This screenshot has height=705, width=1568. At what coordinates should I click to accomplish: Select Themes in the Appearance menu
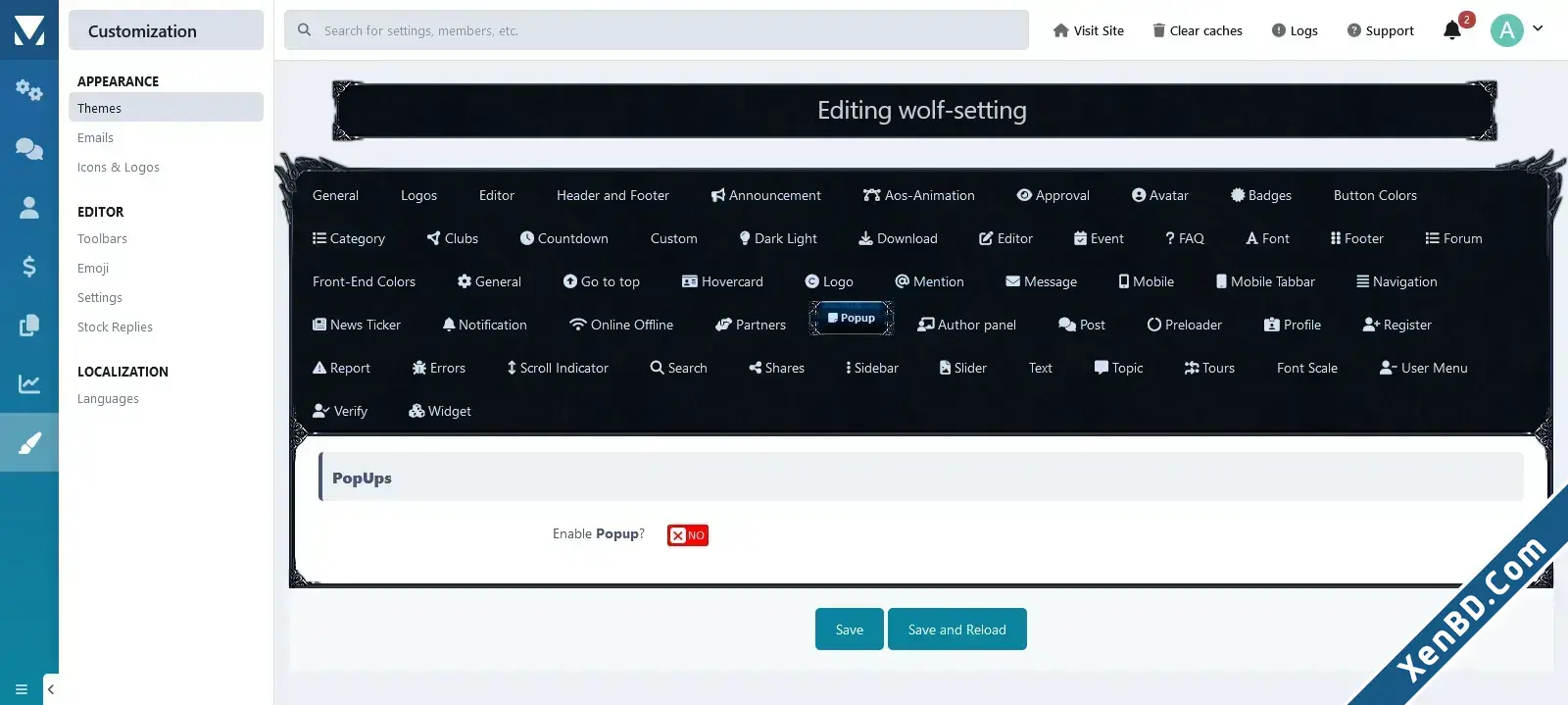(x=166, y=108)
